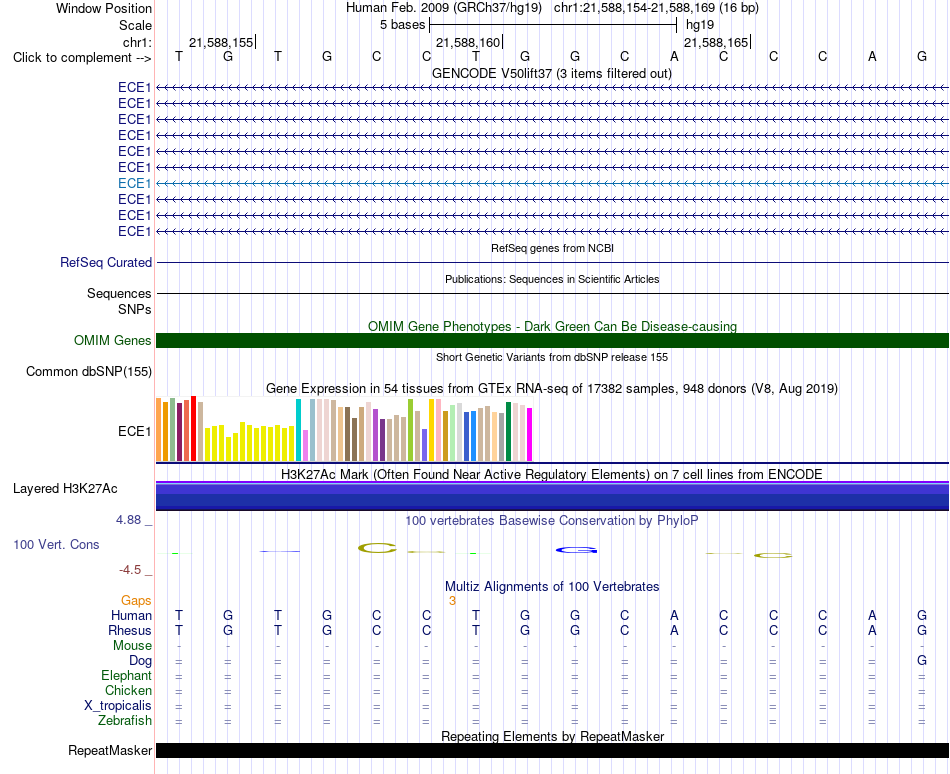Click the chr1:21,588,154-21,588,169 (16 bp) position text

point(656,8)
